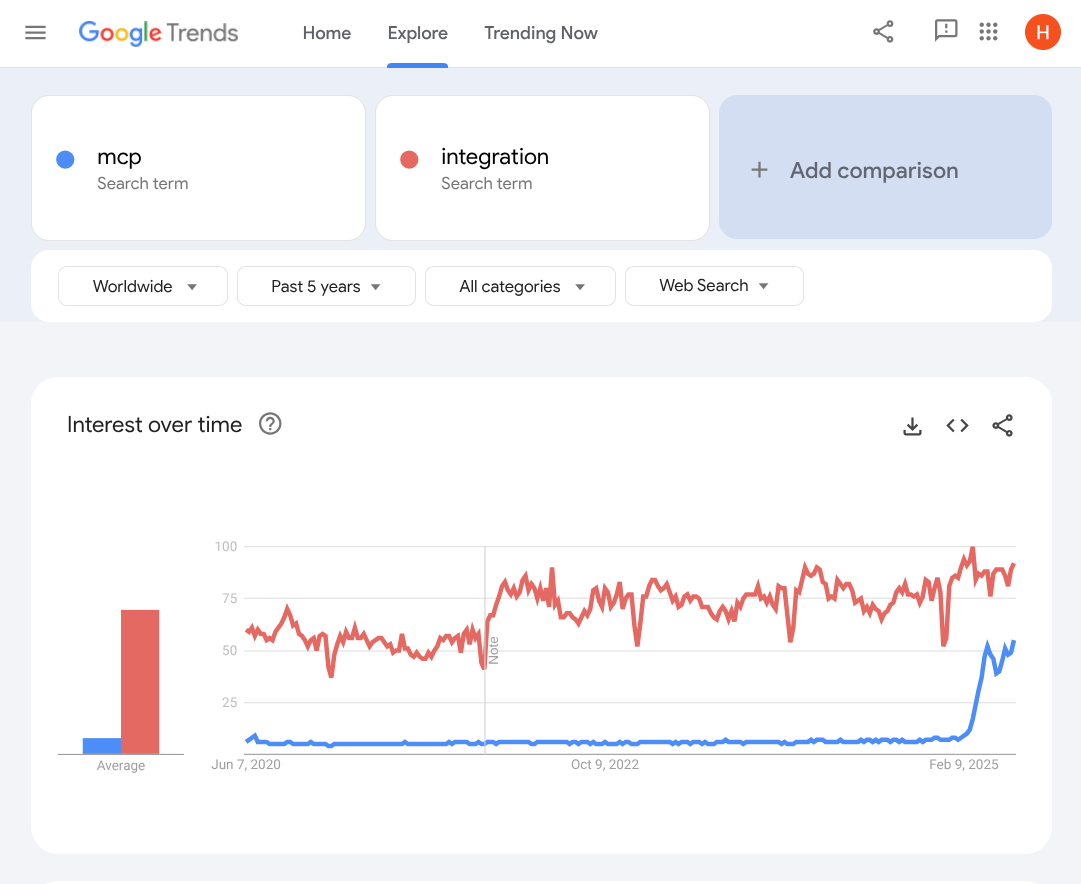The height and width of the screenshot is (884, 1081).
Task: Click the help icon beside Interest over time
Action: click(270, 424)
